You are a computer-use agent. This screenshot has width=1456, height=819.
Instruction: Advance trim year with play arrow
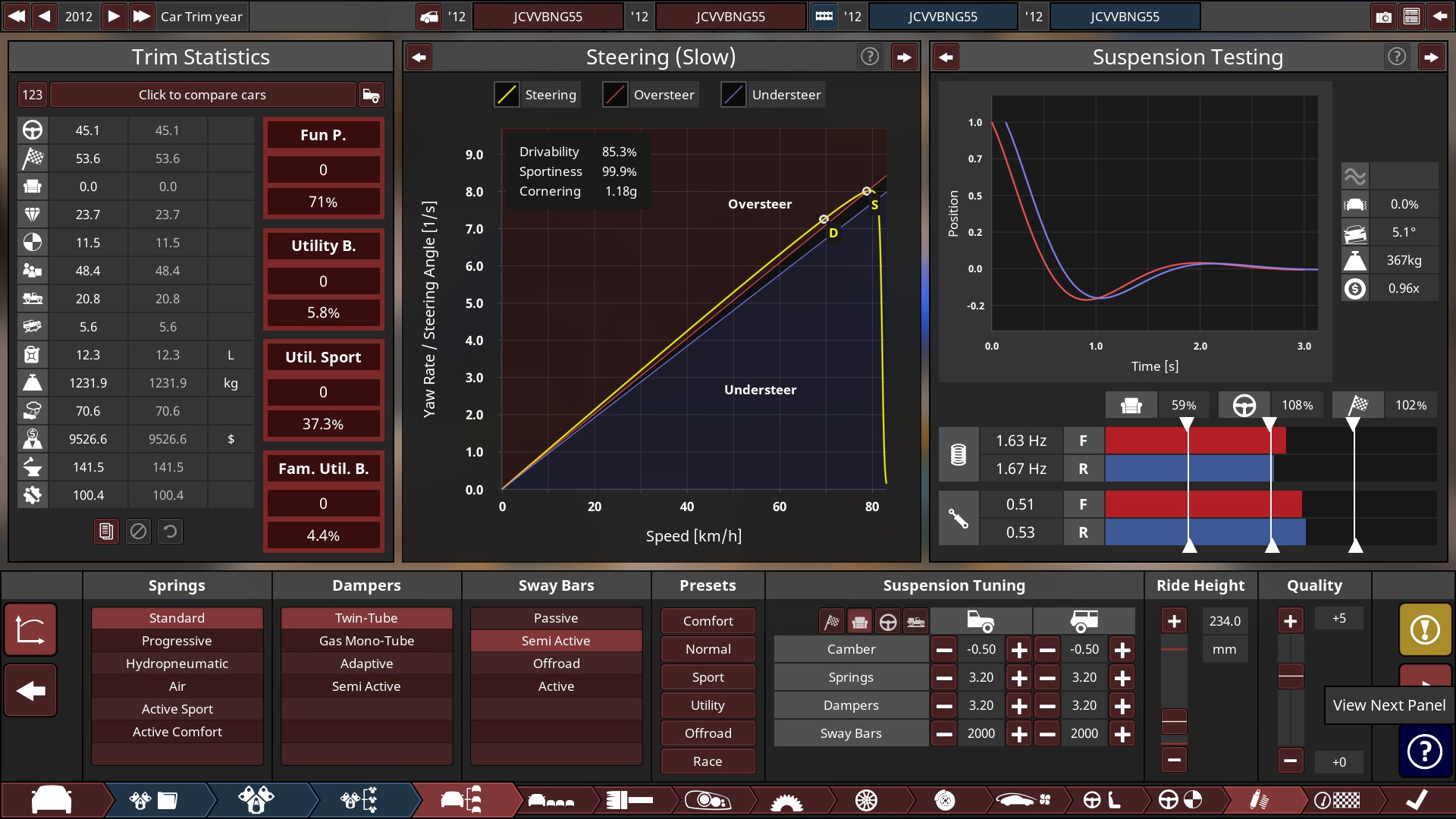[113, 16]
